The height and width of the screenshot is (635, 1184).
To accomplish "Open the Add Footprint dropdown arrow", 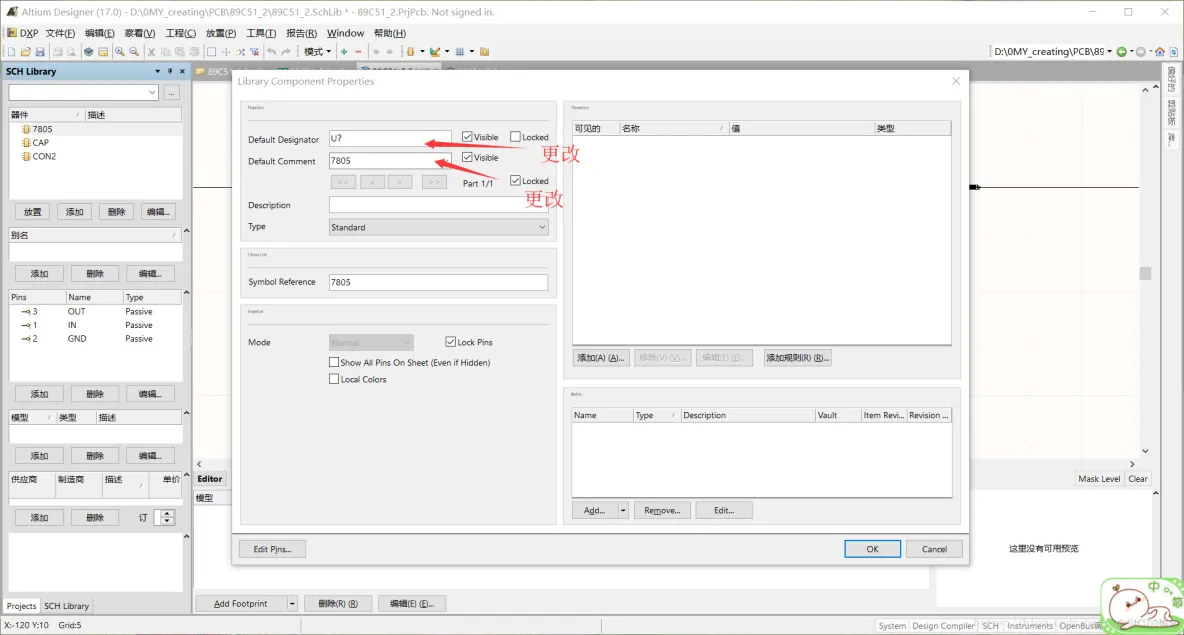I will pos(291,603).
